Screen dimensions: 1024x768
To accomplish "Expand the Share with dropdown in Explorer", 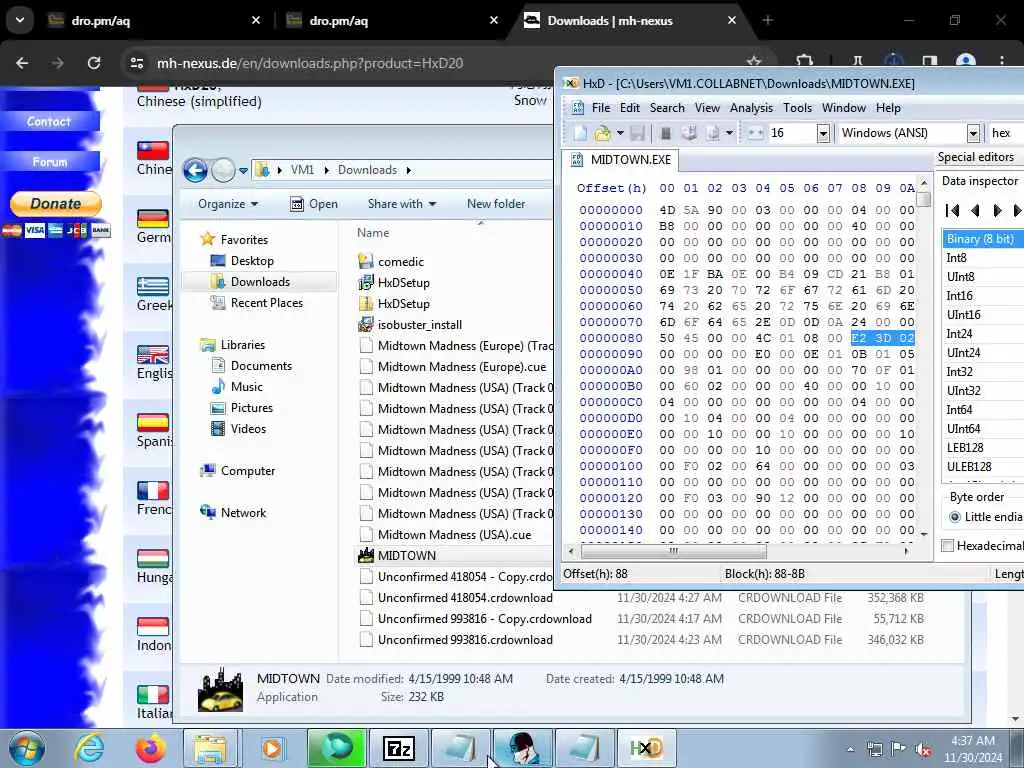I will 402,204.
